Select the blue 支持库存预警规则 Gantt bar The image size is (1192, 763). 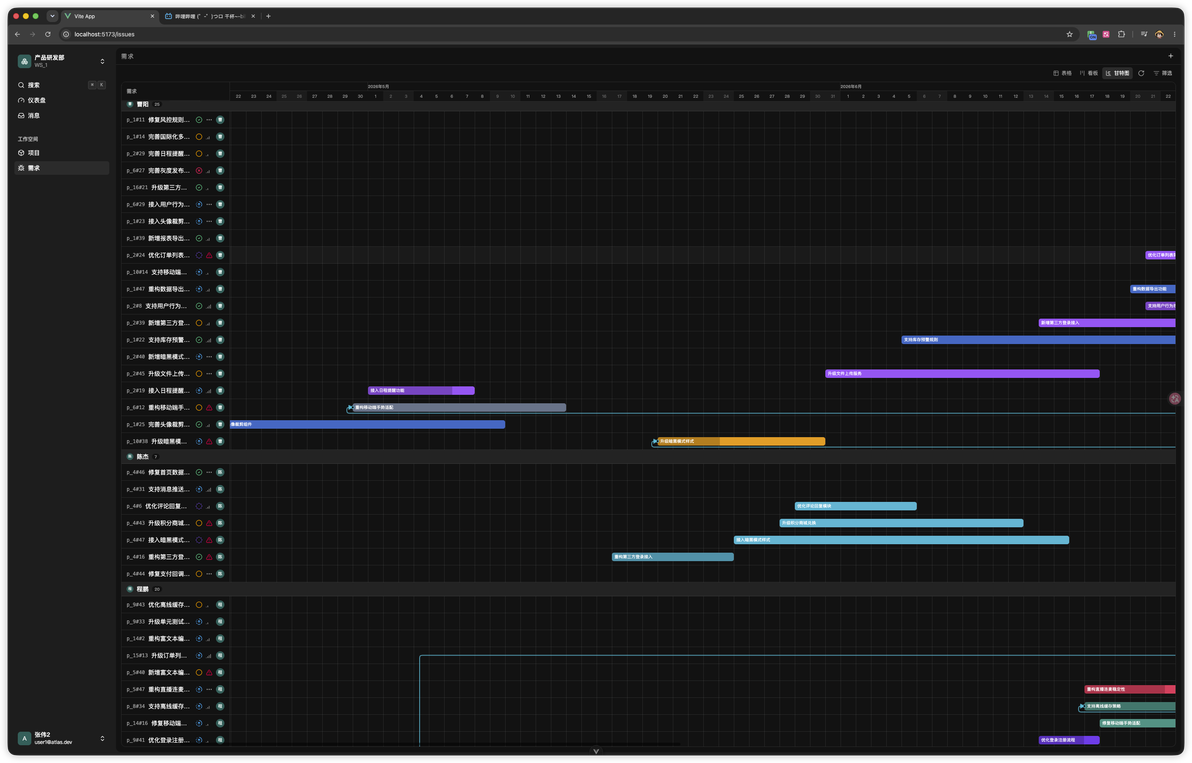tap(1038, 340)
